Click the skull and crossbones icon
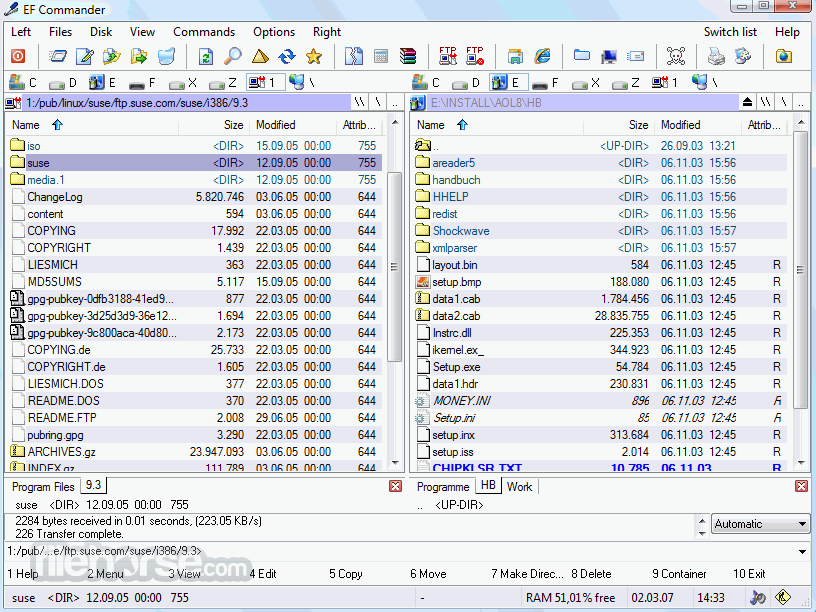 click(x=676, y=56)
